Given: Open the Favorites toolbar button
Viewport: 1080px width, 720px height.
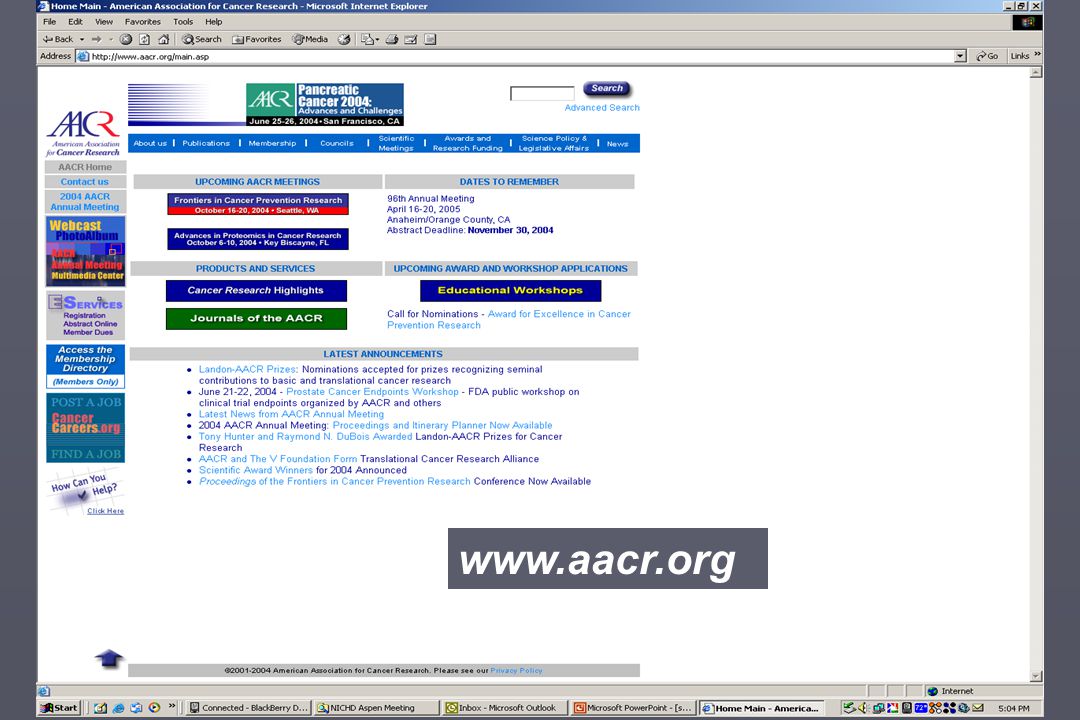Looking at the screenshot, I should pos(257,39).
